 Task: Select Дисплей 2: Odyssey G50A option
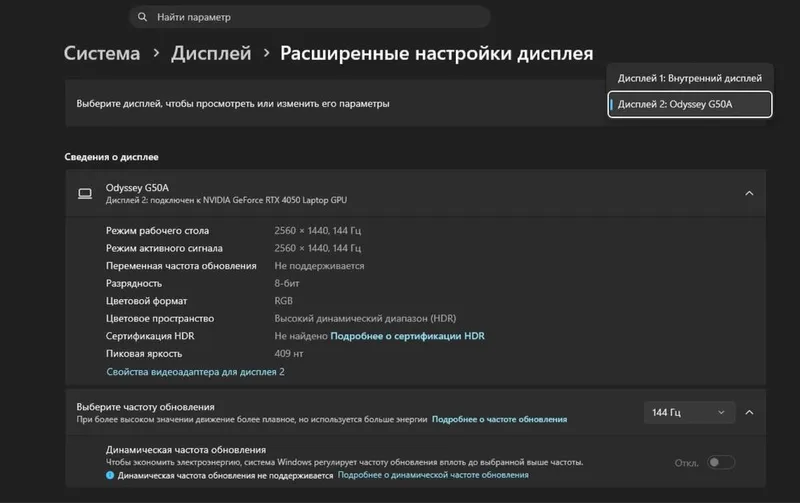(689, 104)
